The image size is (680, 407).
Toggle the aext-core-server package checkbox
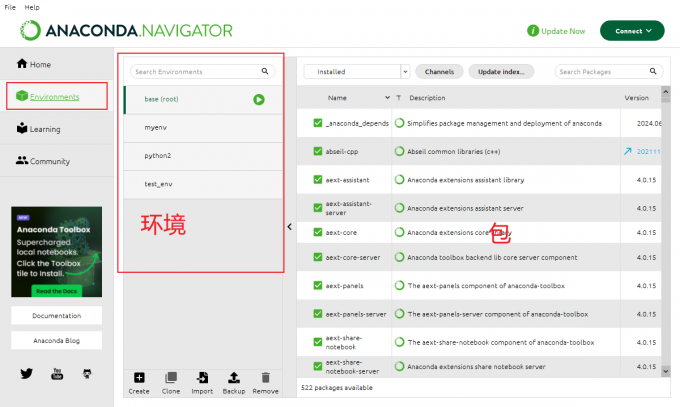318,257
